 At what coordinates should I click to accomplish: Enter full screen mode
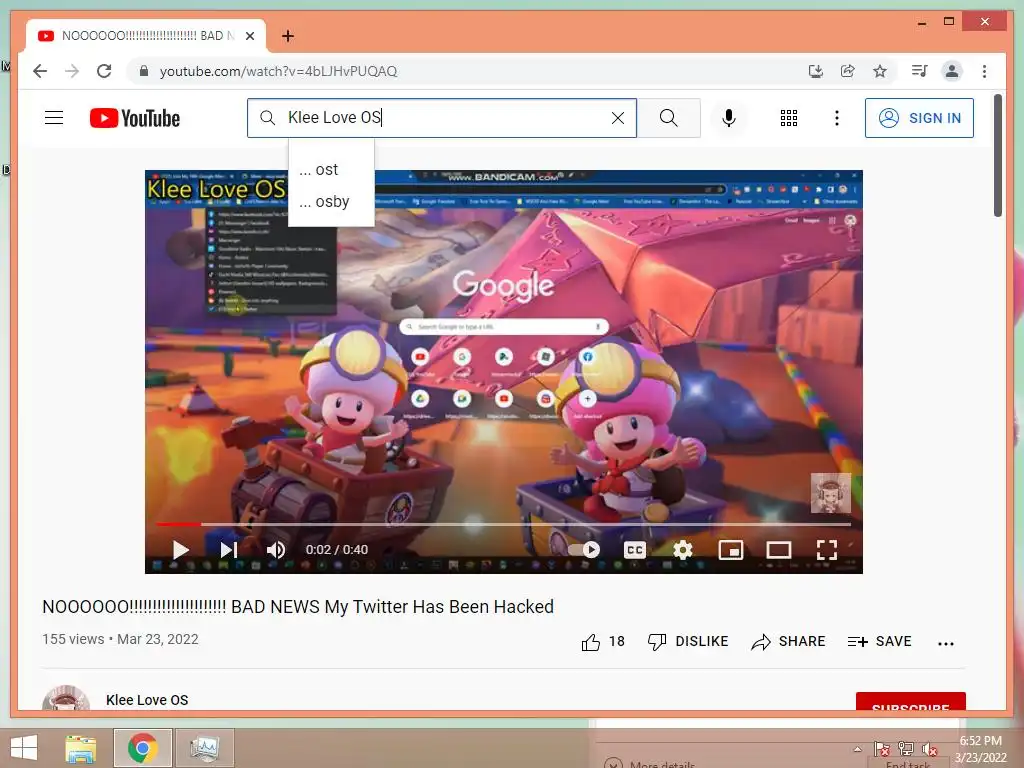click(x=827, y=550)
